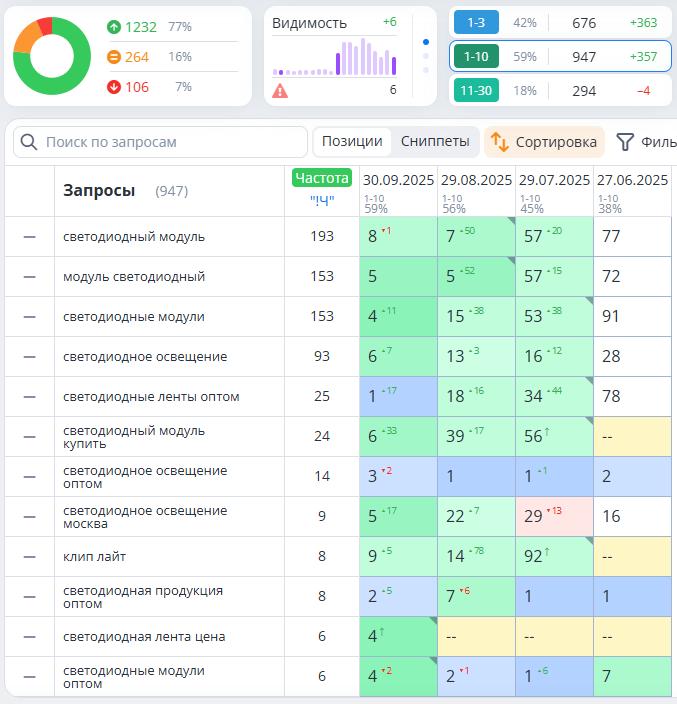Click the warning triangle under the Видимость chart
This screenshot has width=677, height=704.
pyautogui.click(x=280, y=91)
